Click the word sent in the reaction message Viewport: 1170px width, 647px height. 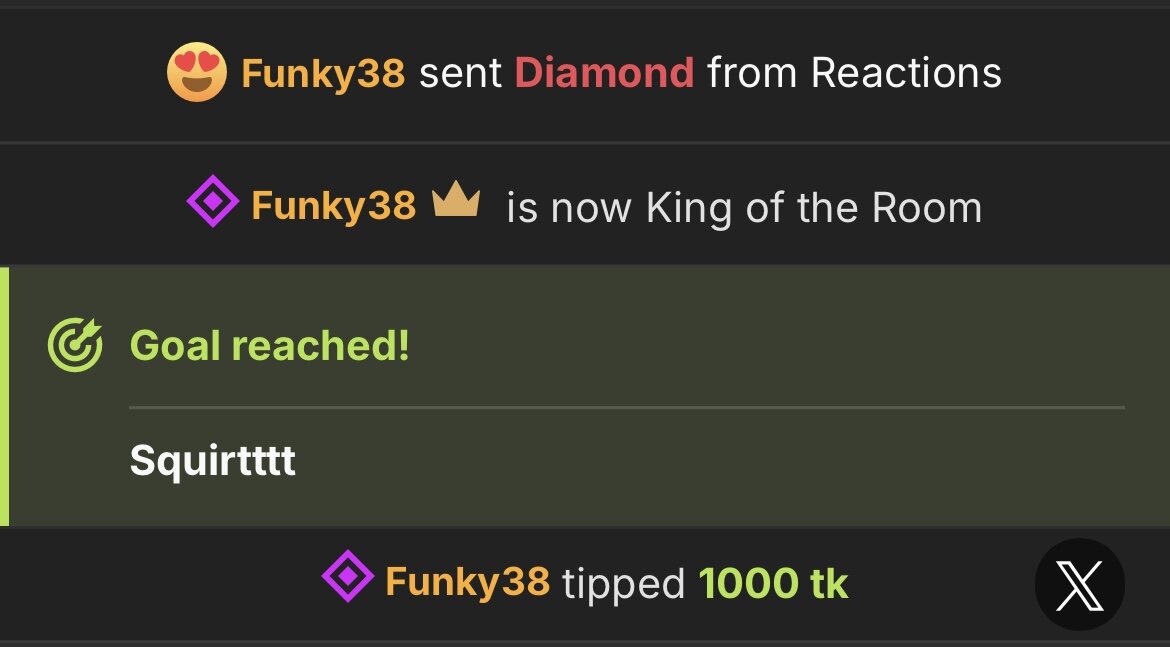point(460,73)
